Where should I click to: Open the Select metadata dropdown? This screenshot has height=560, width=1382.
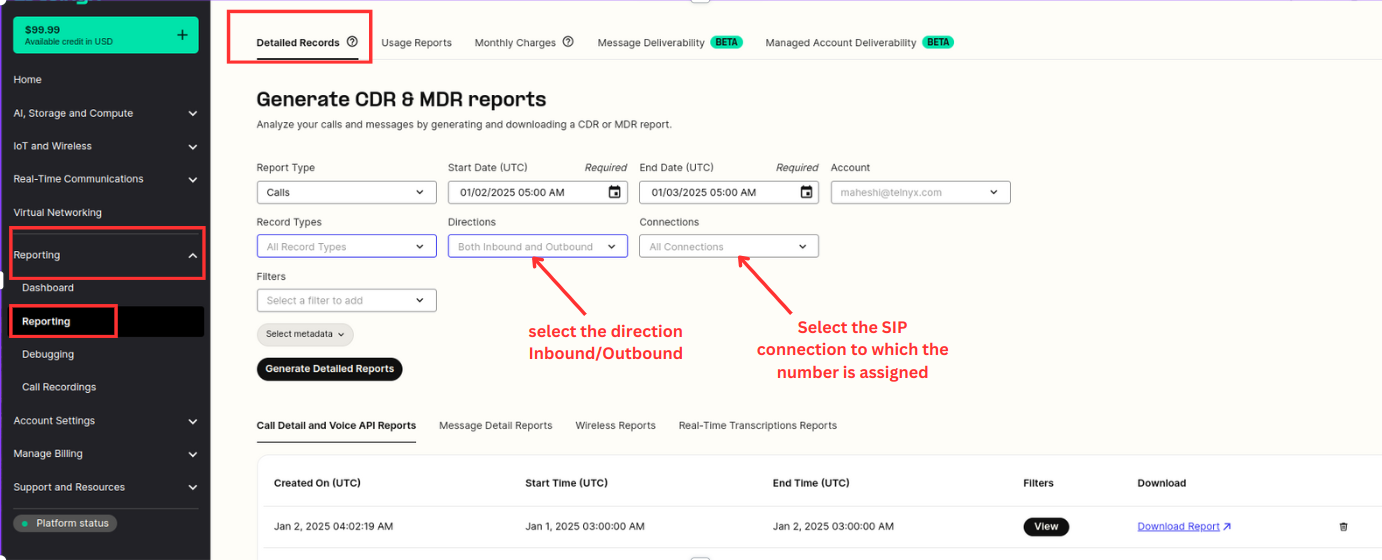pyautogui.click(x=305, y=334)
